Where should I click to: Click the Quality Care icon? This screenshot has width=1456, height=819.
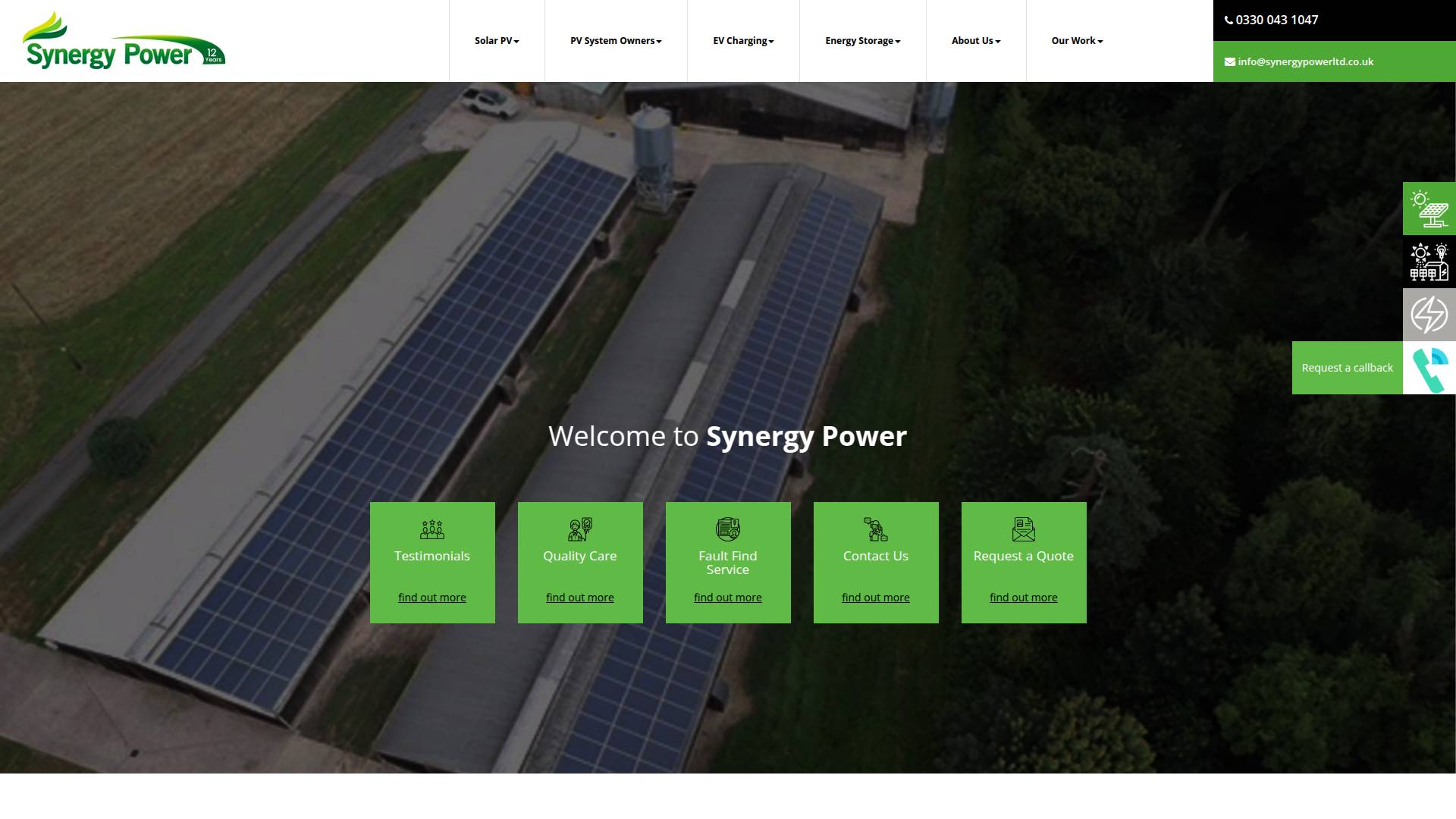(x=580, y=529)
